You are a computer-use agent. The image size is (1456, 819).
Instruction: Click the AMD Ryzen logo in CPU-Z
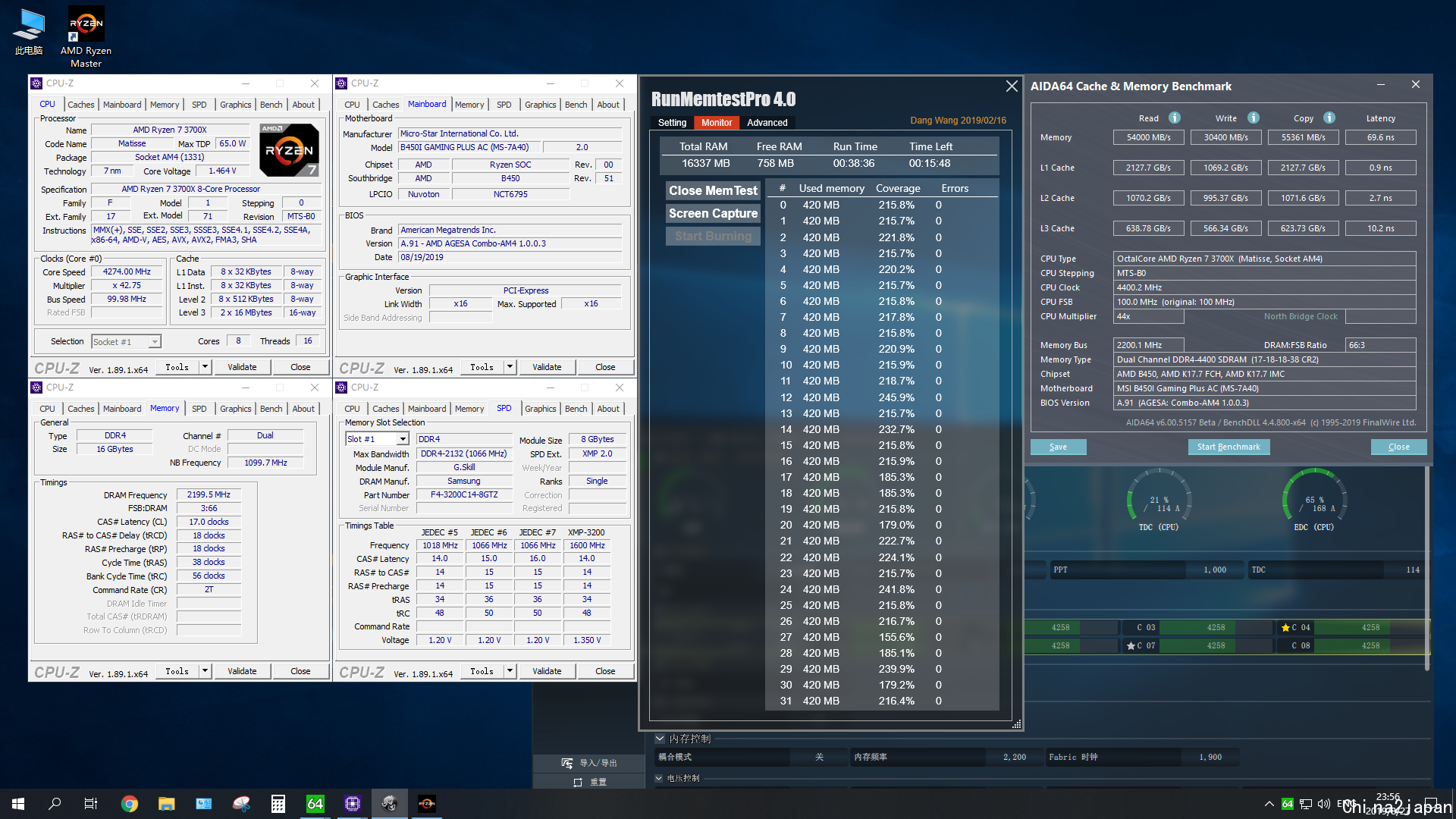pyautogui.click(x=290, y=149)
